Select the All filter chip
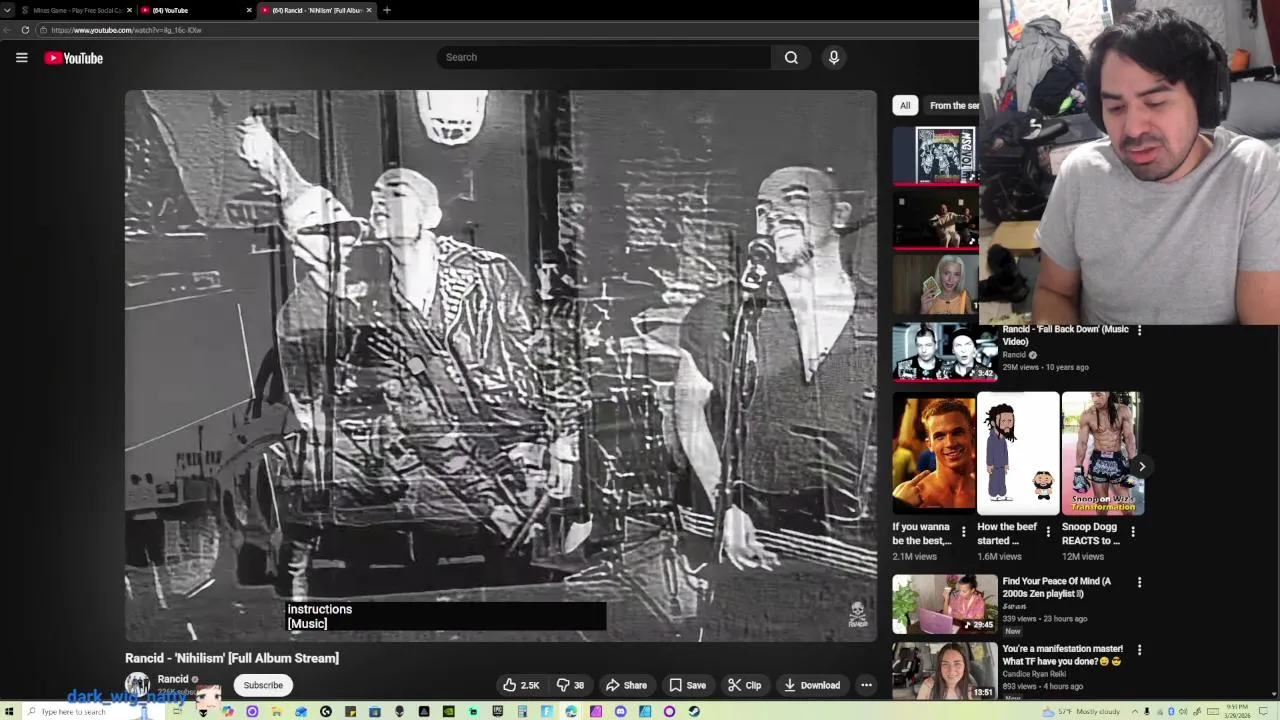The image size is (1280, 720). click(x=905, y=105)
